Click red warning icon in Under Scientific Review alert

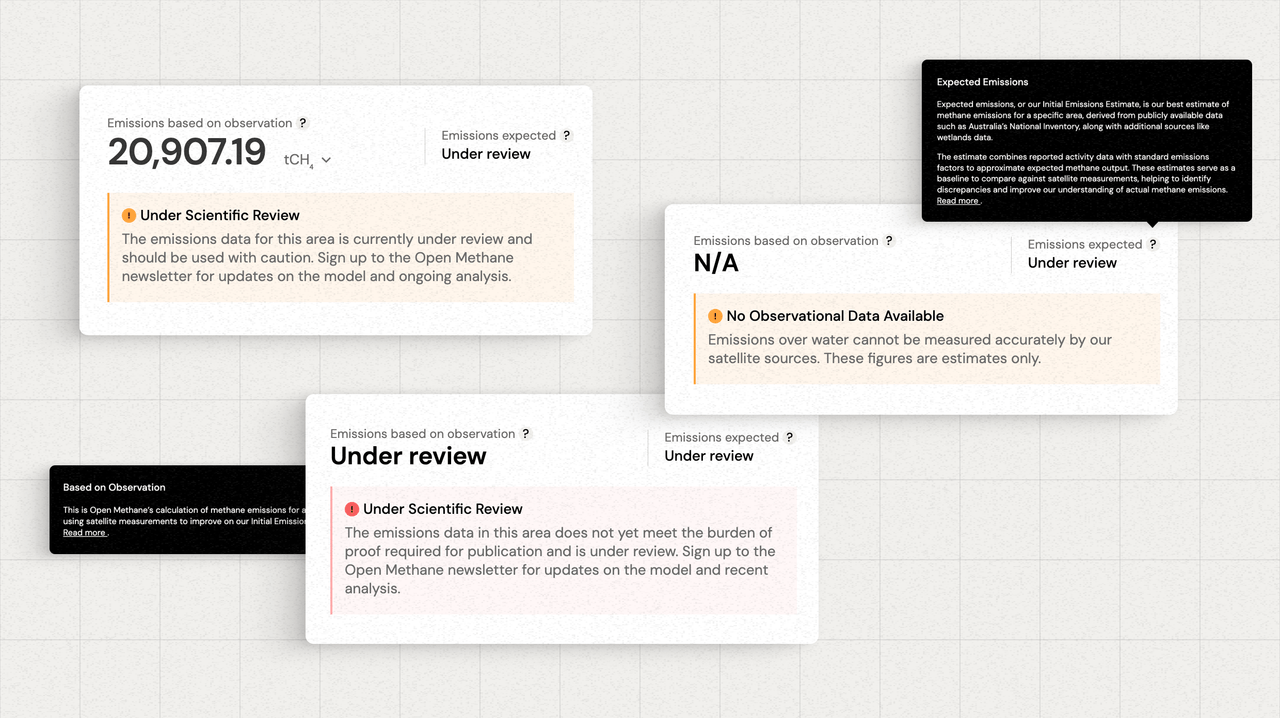pyautogui.click(x=351, y=509)
